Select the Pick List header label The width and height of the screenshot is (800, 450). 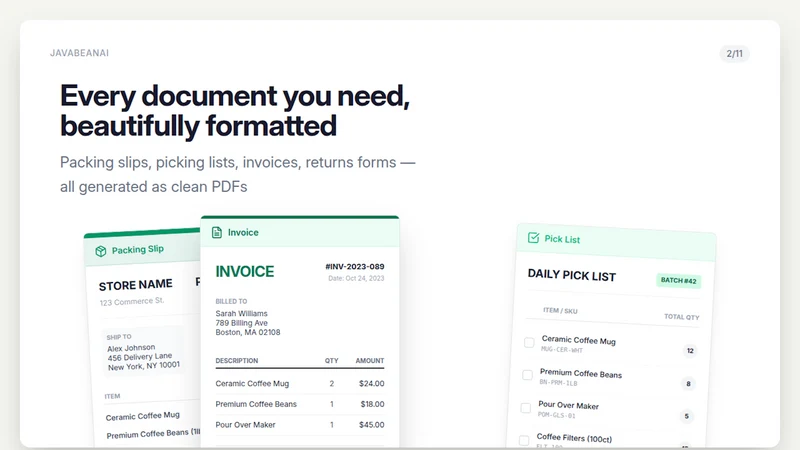[x=562, y=239]
